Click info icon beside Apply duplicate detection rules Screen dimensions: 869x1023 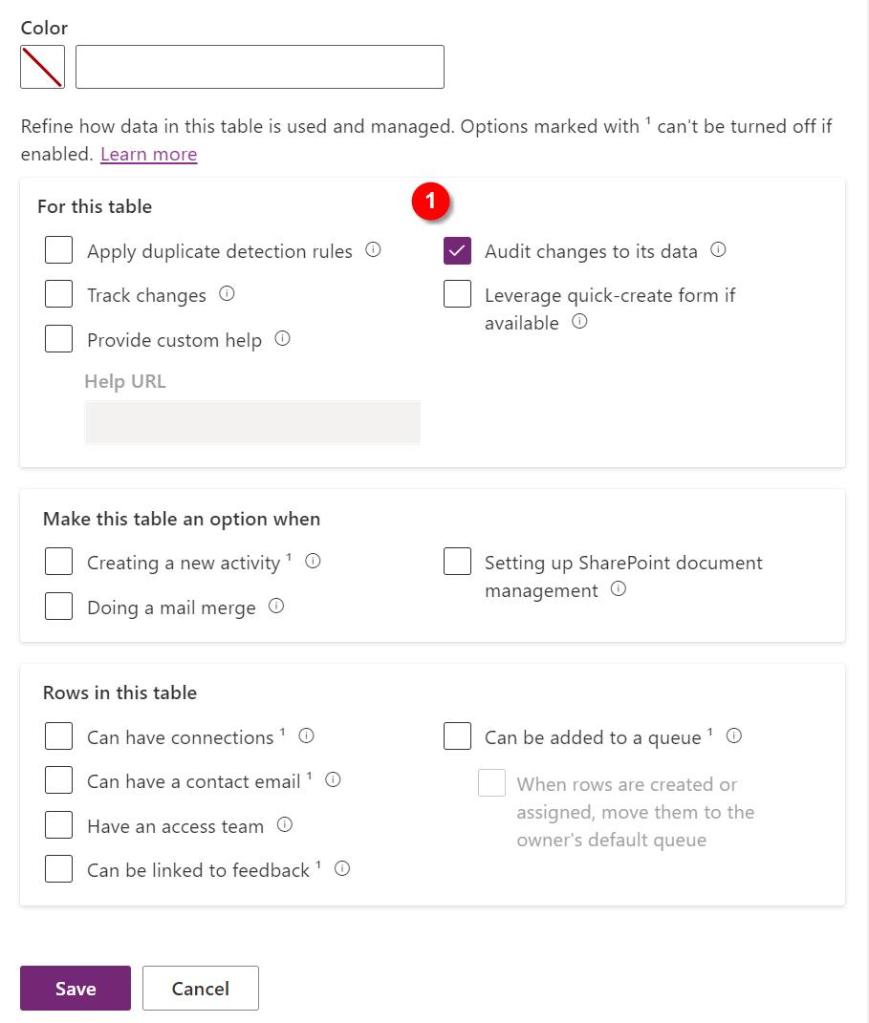(373, 251)
